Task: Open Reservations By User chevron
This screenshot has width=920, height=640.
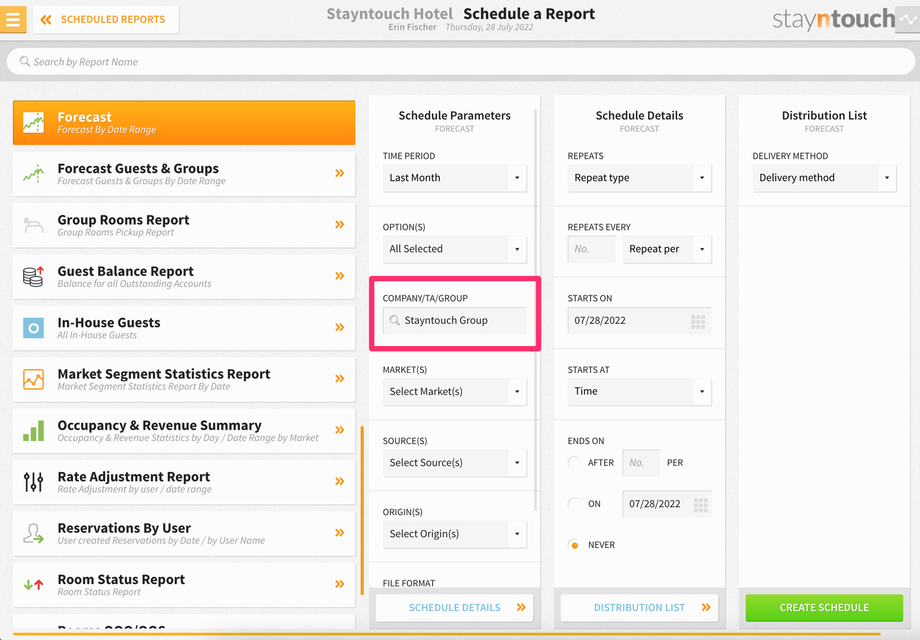Action: click(340, 533)
